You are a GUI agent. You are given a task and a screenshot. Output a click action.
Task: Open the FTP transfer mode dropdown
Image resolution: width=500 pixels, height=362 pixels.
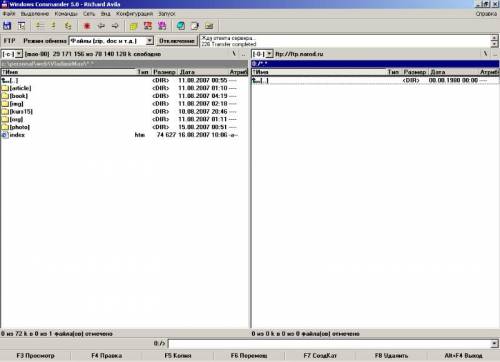coord(150,41)
